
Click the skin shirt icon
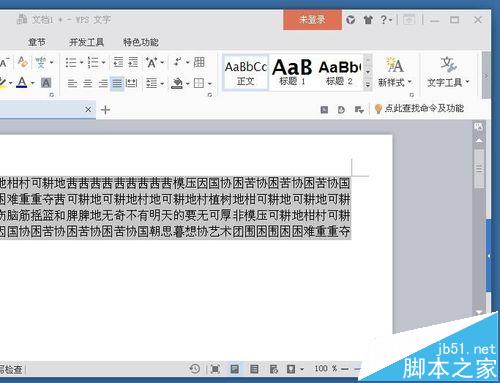pos(368,20)
